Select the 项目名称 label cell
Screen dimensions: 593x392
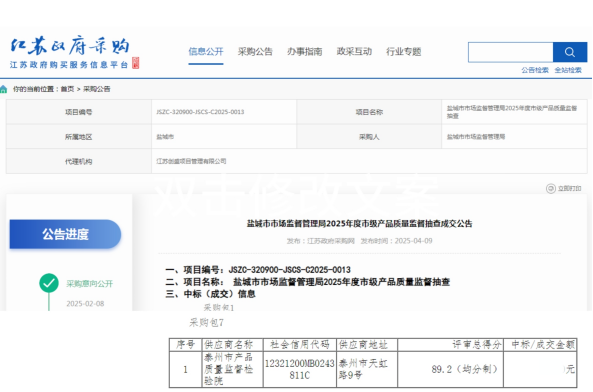(x=369, y=112)
